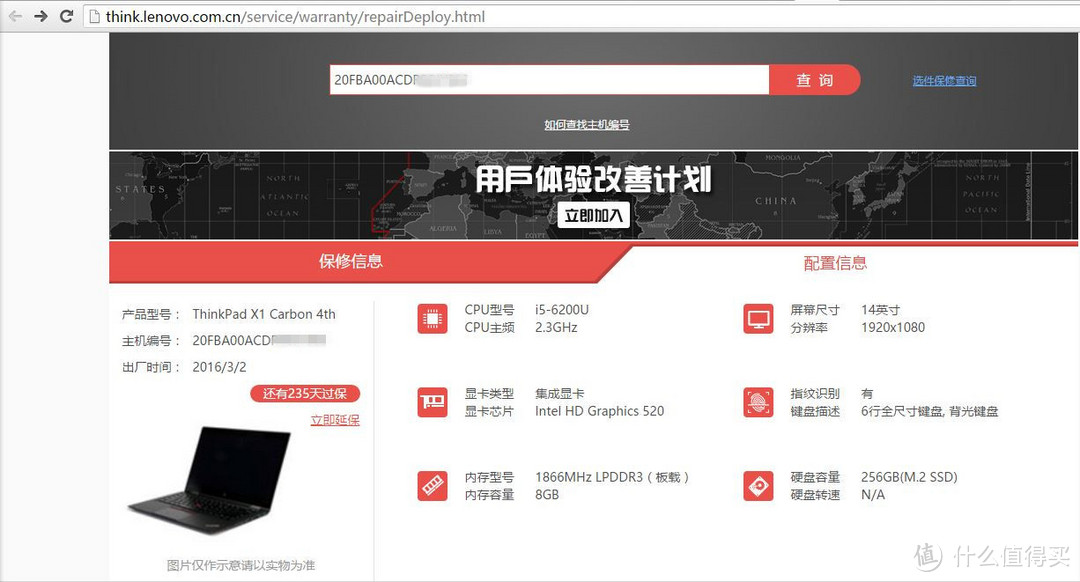Click the CPU chip icon
This screenshot has width=1080, height=582.
(432, 319)
